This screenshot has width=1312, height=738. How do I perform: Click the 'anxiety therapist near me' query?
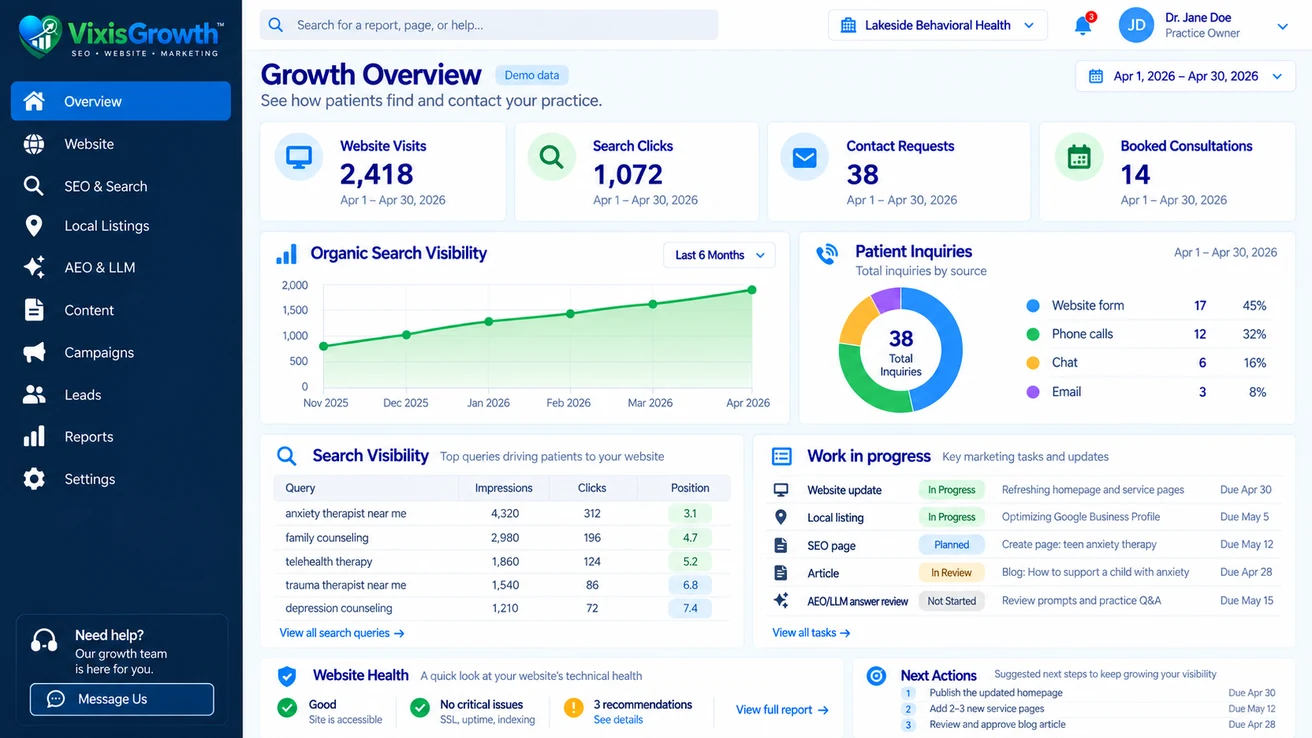[346, 514]
